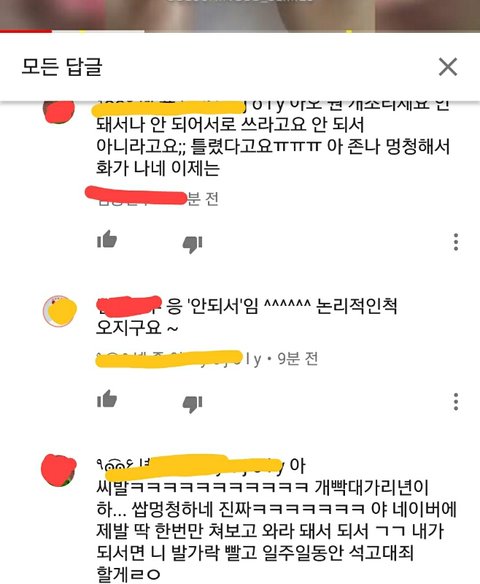Select the 모든 답글 header title

(x=62, y=67)
